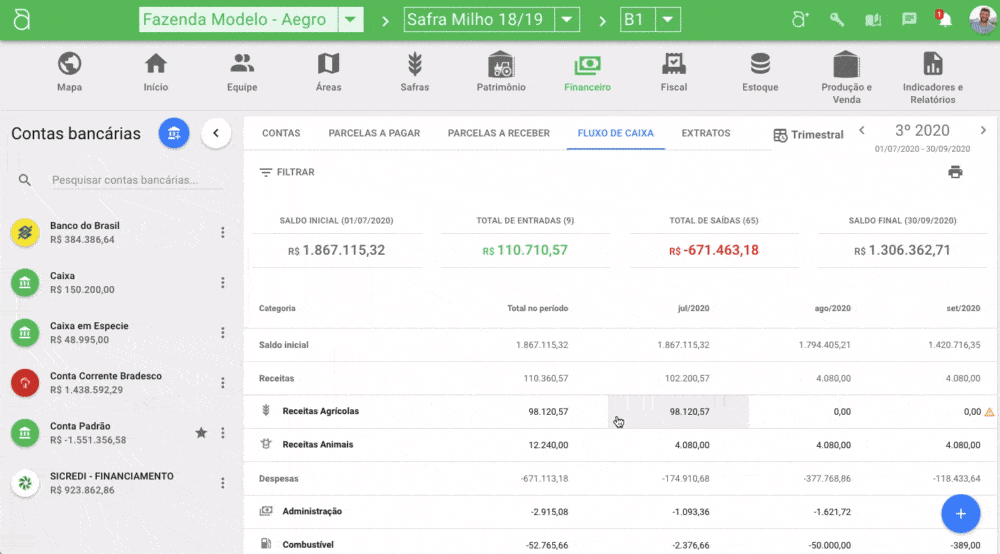The image size is (1000, 554).
Task: Select the Trimestral period button
Action: (808, 135)
